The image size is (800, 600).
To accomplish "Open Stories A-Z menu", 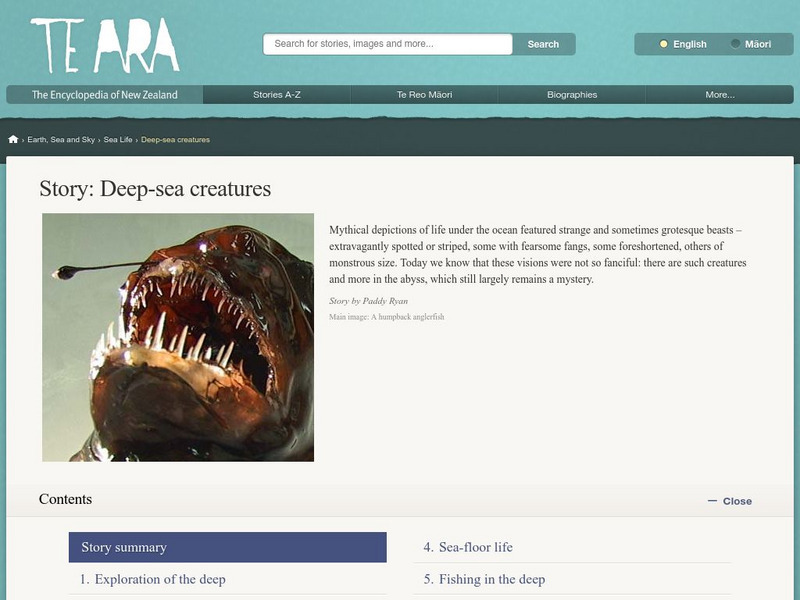I will coord(277,94).
